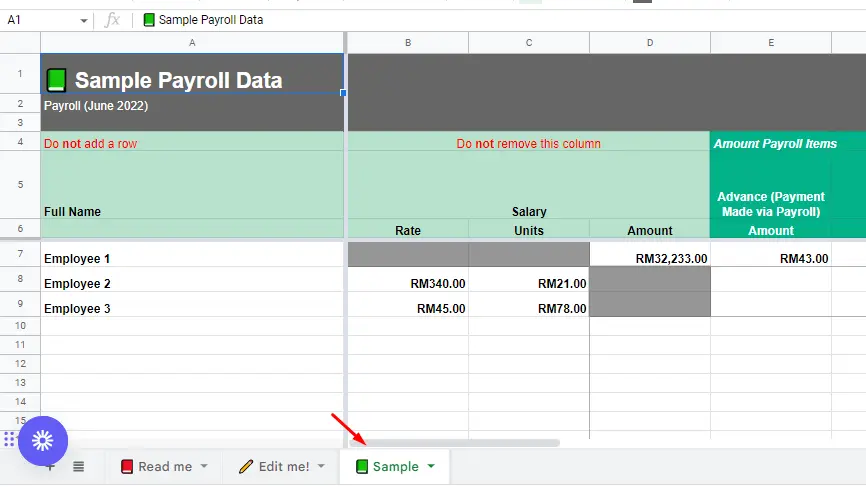The image size is (866, 488).
Task: Open the Read me tab dropdown arrow
Action: (204, 466)
